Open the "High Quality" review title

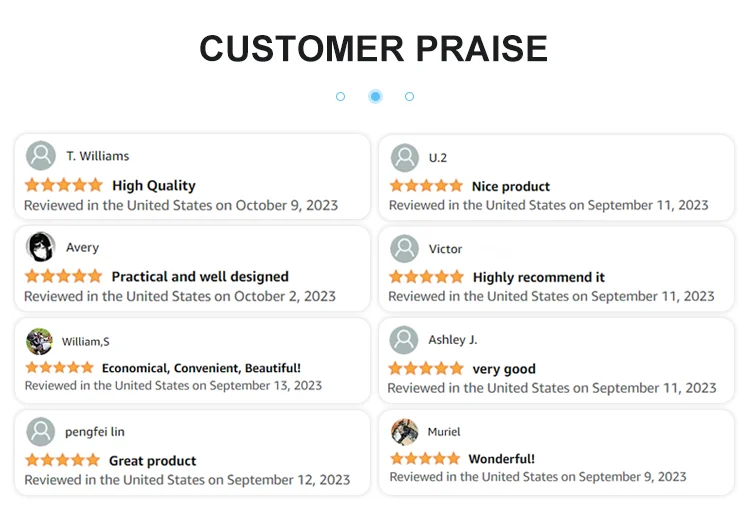[x=153, y=185]
